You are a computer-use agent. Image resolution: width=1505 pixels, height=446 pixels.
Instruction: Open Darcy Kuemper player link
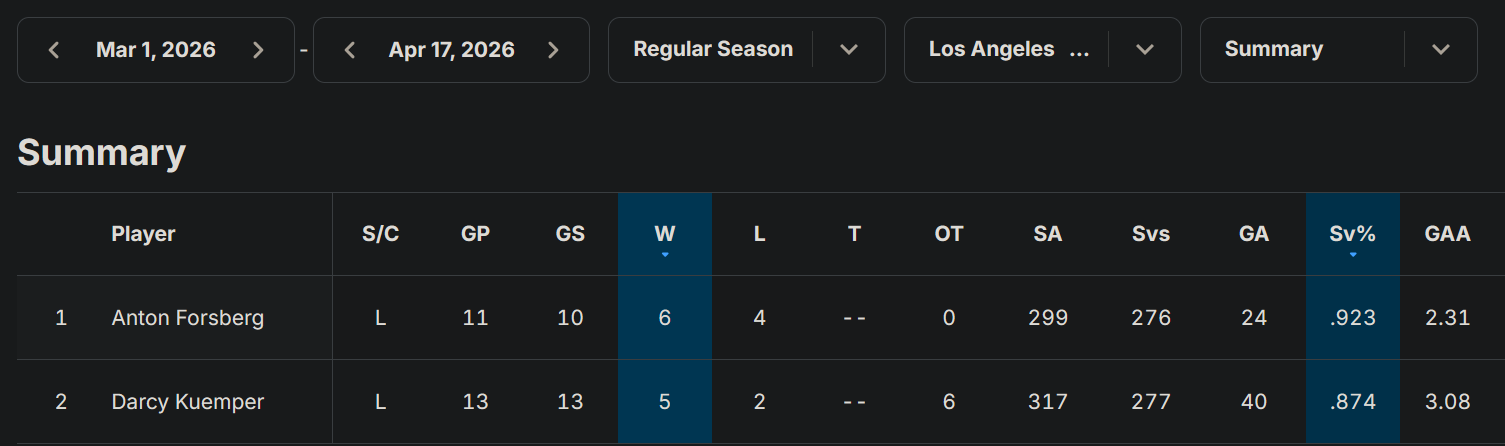[188, 402]
